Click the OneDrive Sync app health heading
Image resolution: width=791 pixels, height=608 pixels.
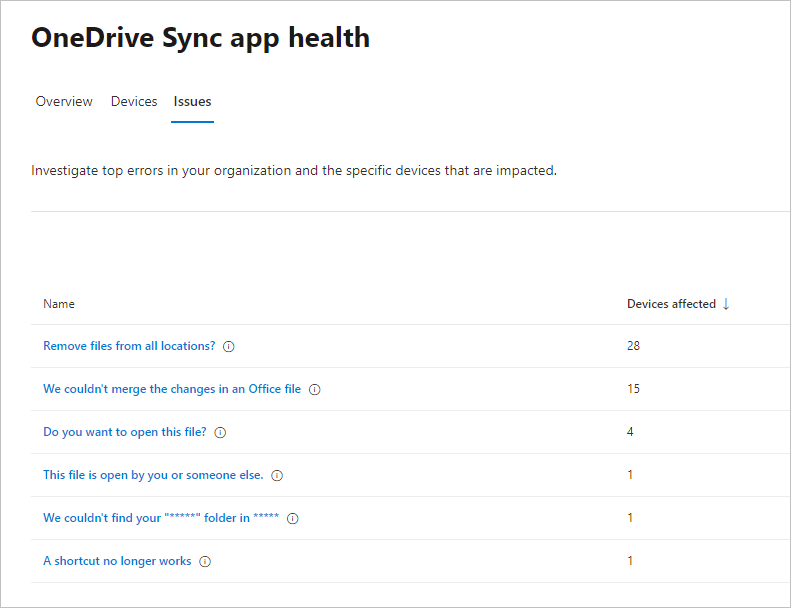pyautogui.click(x=201, y=38)
